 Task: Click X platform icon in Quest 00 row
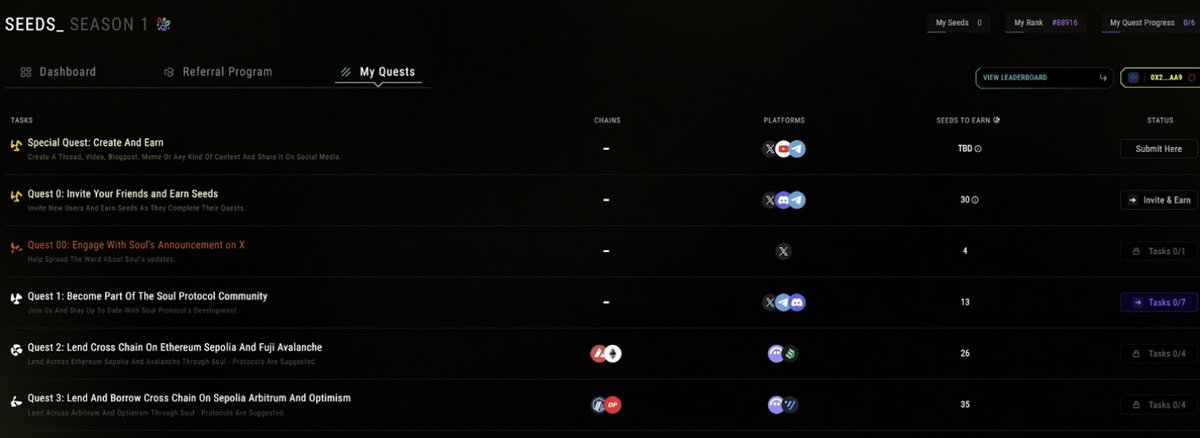pos(784,251)
